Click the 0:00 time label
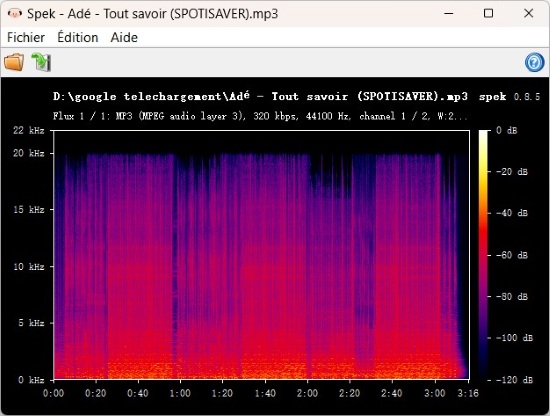The image size is (550, 416). 53,393
